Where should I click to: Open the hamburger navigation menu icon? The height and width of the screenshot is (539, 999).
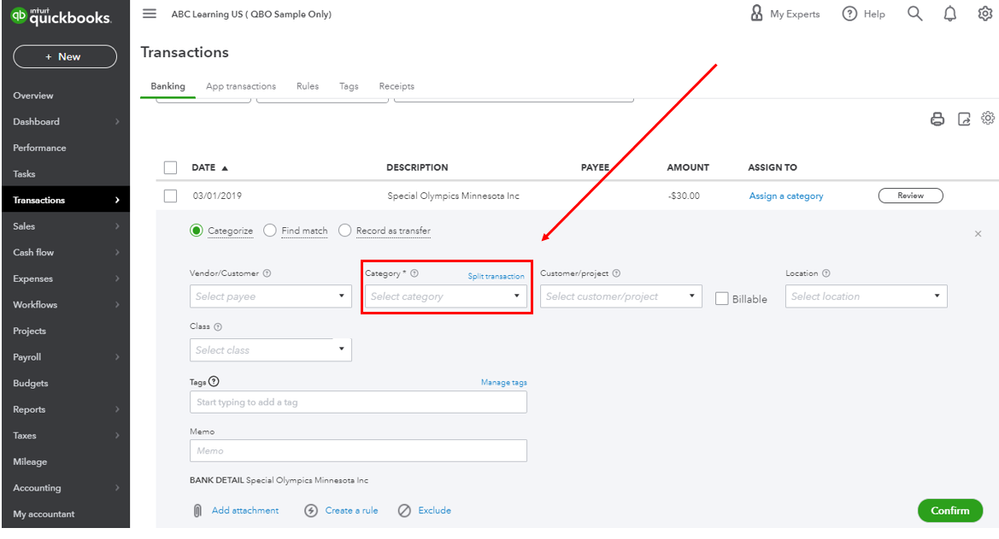pos(149,13)
